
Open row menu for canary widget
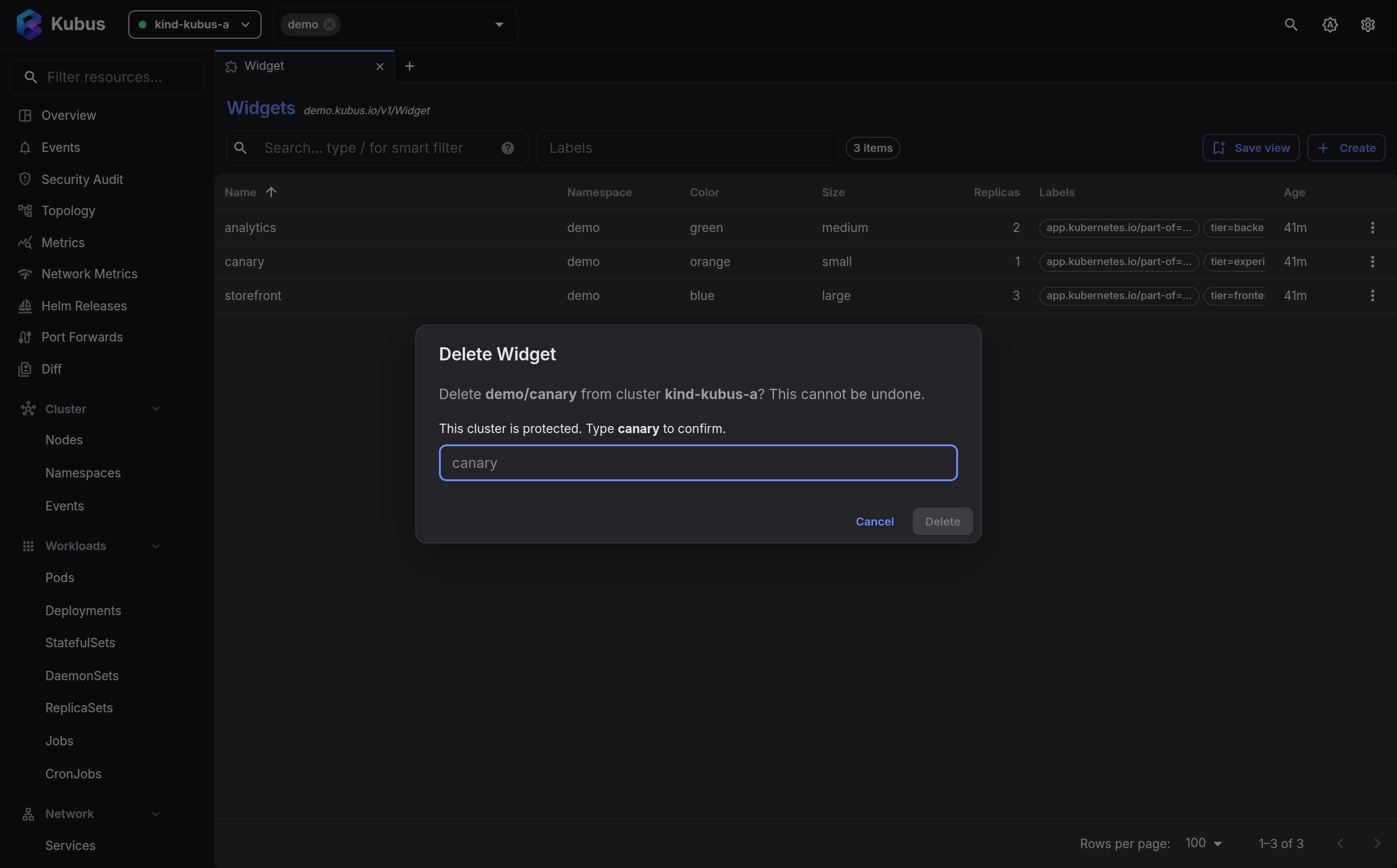[1372, 262]
